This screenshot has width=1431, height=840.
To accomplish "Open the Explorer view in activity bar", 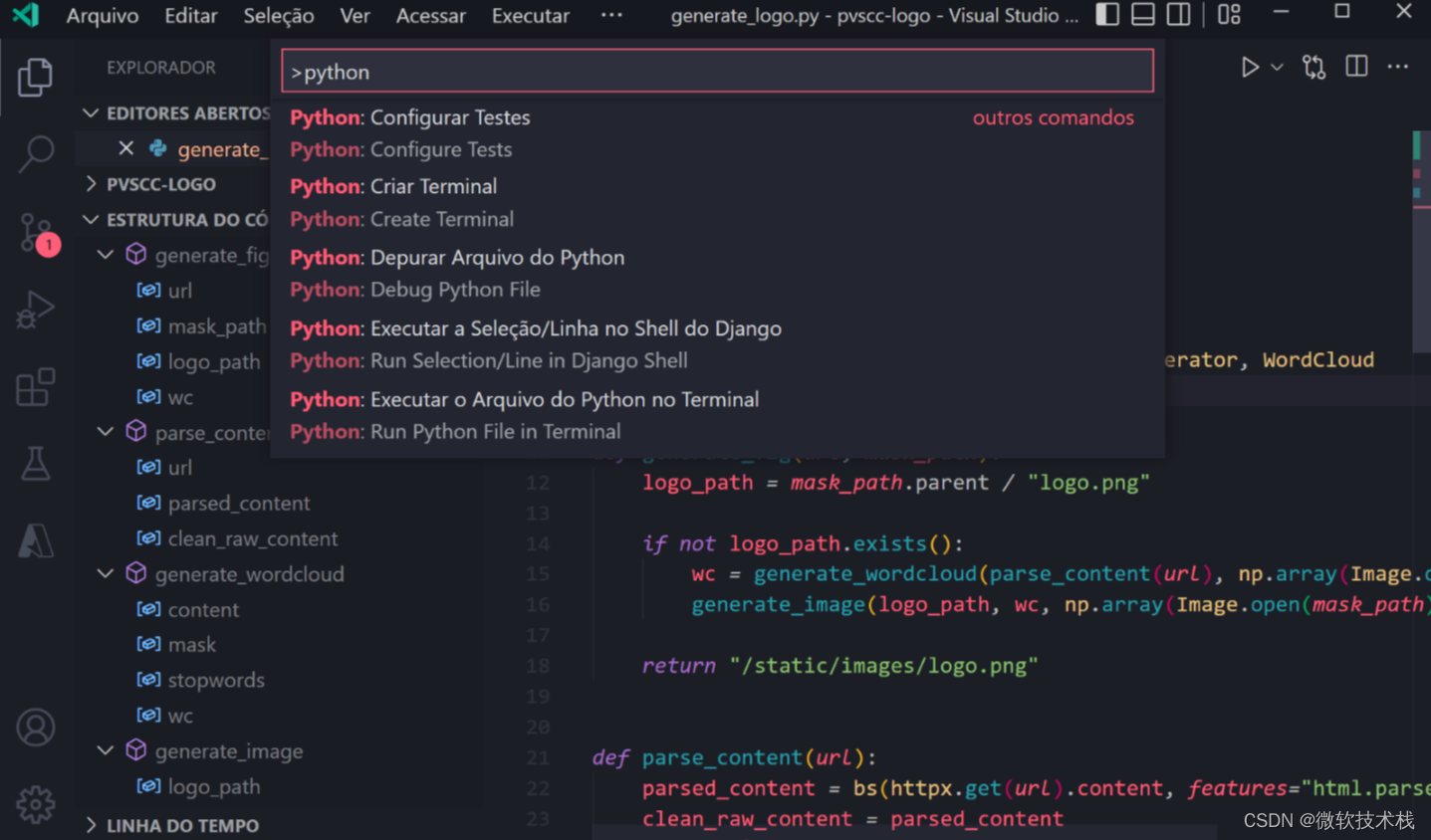I will point(35,77).
